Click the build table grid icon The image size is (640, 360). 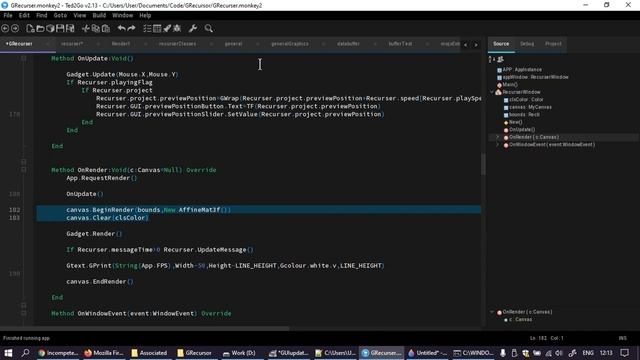tap(157, 28)
